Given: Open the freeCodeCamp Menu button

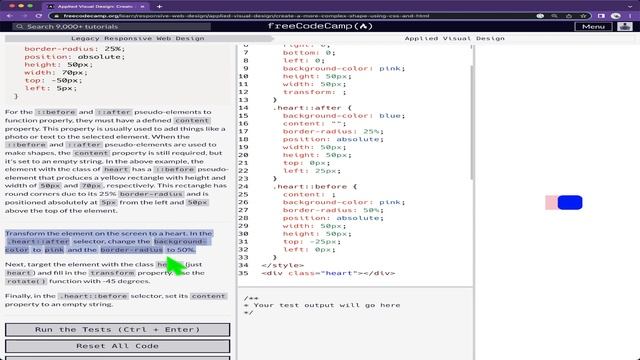Looking at the screenshot, I should (593, 27).
